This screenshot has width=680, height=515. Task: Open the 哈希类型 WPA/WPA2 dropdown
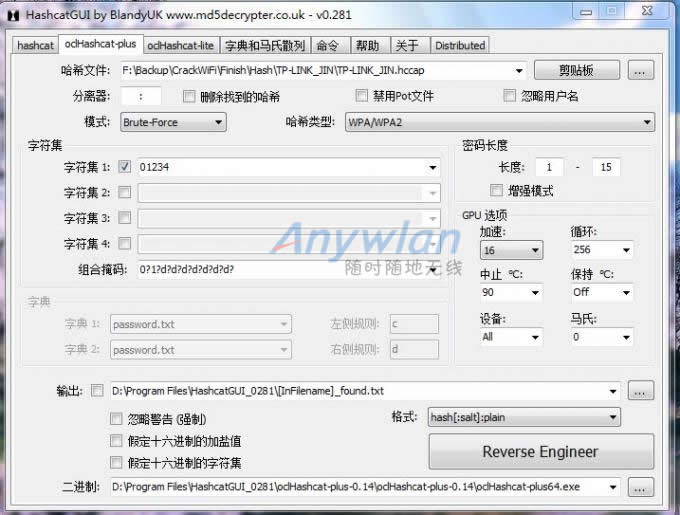click(x=500, y=122)
